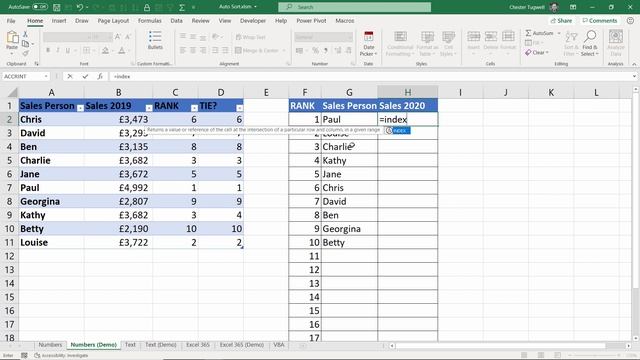Image resolution: width=640 pixels, height=360 pixels.
Task: Open the Sales Person filter dropdown
Action: (x=80, y=108)
